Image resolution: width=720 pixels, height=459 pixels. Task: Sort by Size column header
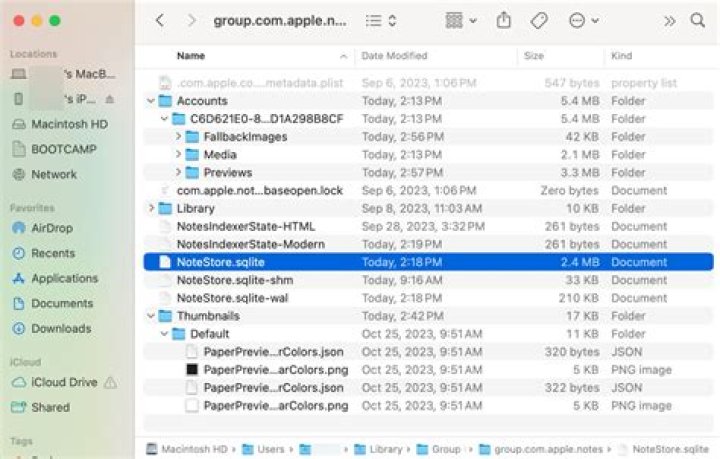534,56
